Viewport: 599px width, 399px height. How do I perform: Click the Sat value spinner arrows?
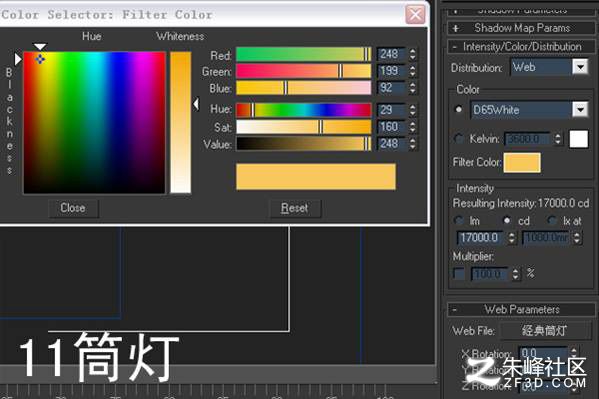click(x=412, y=127)
